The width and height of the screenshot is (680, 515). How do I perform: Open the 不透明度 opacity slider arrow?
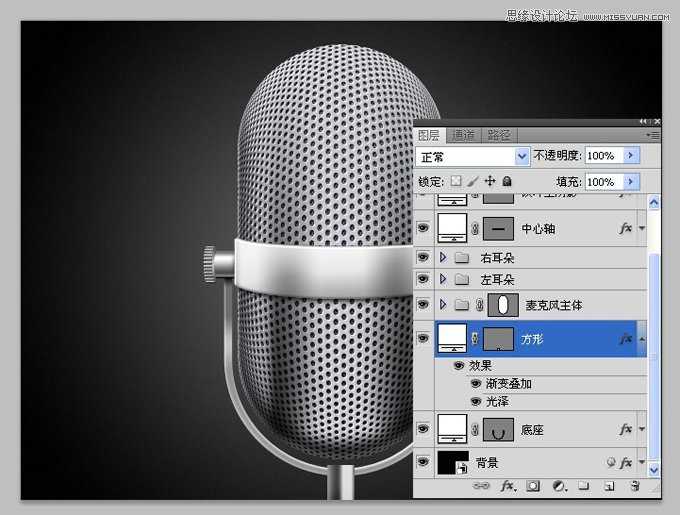(x=631, y=155)
